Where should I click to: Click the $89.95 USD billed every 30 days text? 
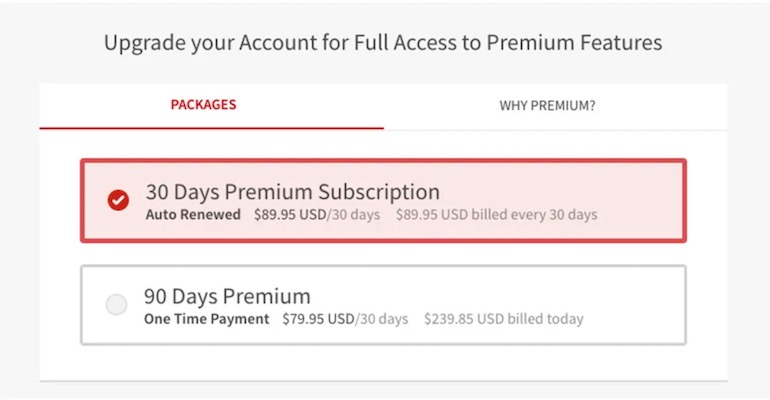point(496,214)
